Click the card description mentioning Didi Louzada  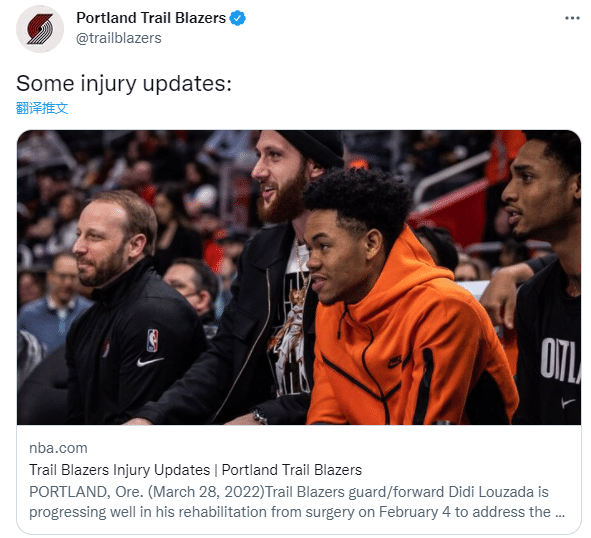(297, 502)
